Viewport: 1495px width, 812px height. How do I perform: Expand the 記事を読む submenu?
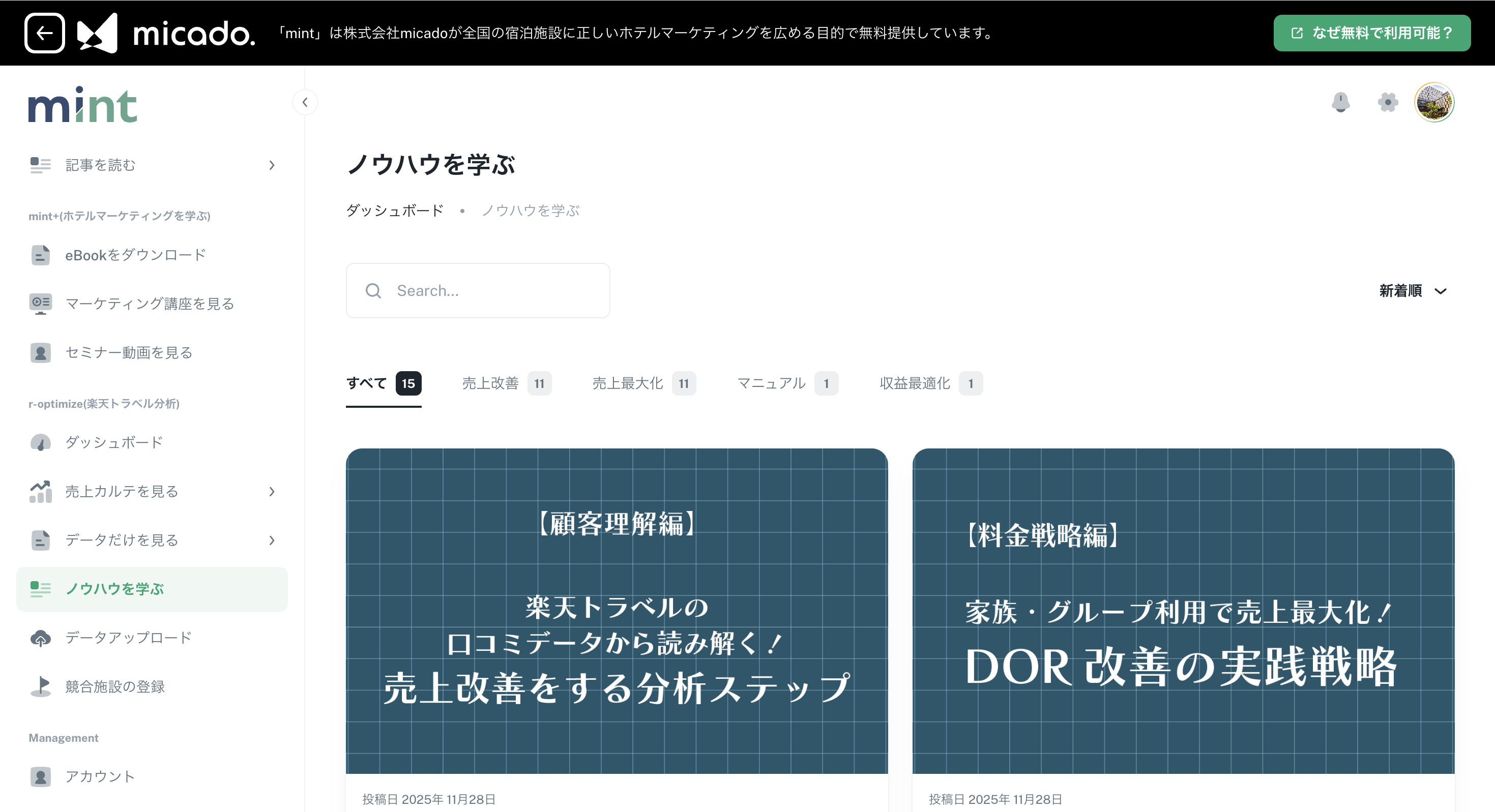(272, 165)
